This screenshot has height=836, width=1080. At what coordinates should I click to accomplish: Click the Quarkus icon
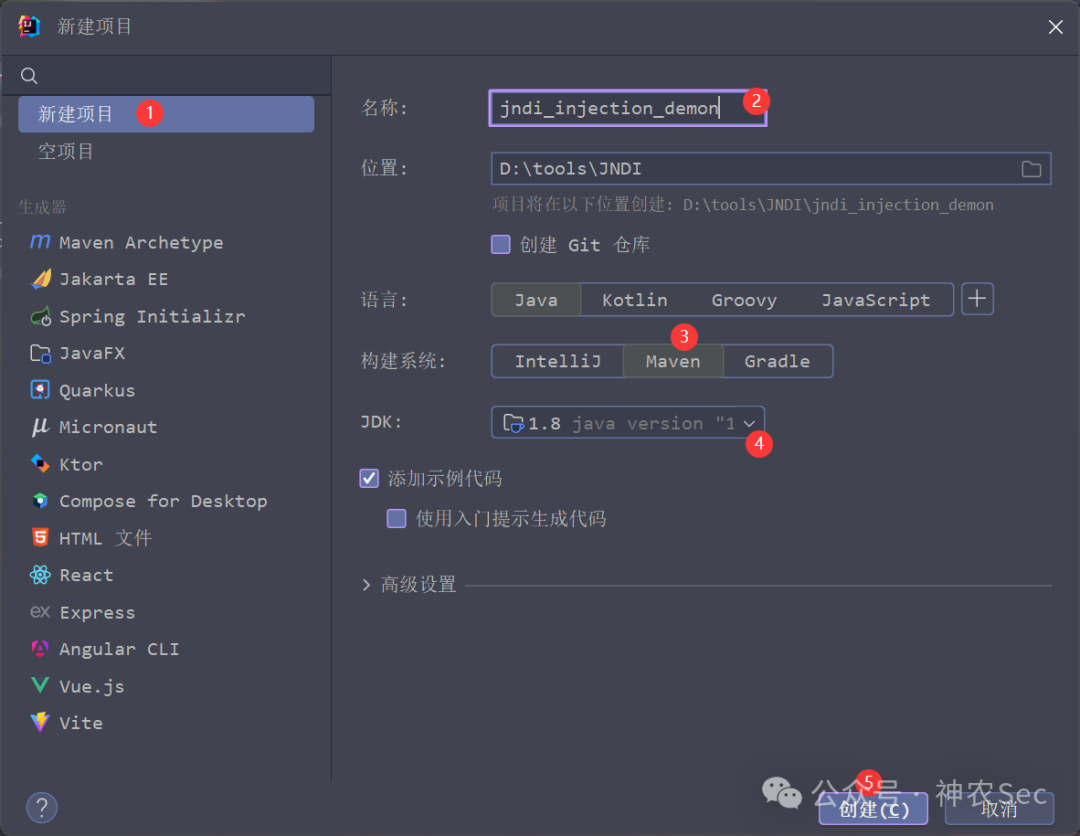(41, 390)
